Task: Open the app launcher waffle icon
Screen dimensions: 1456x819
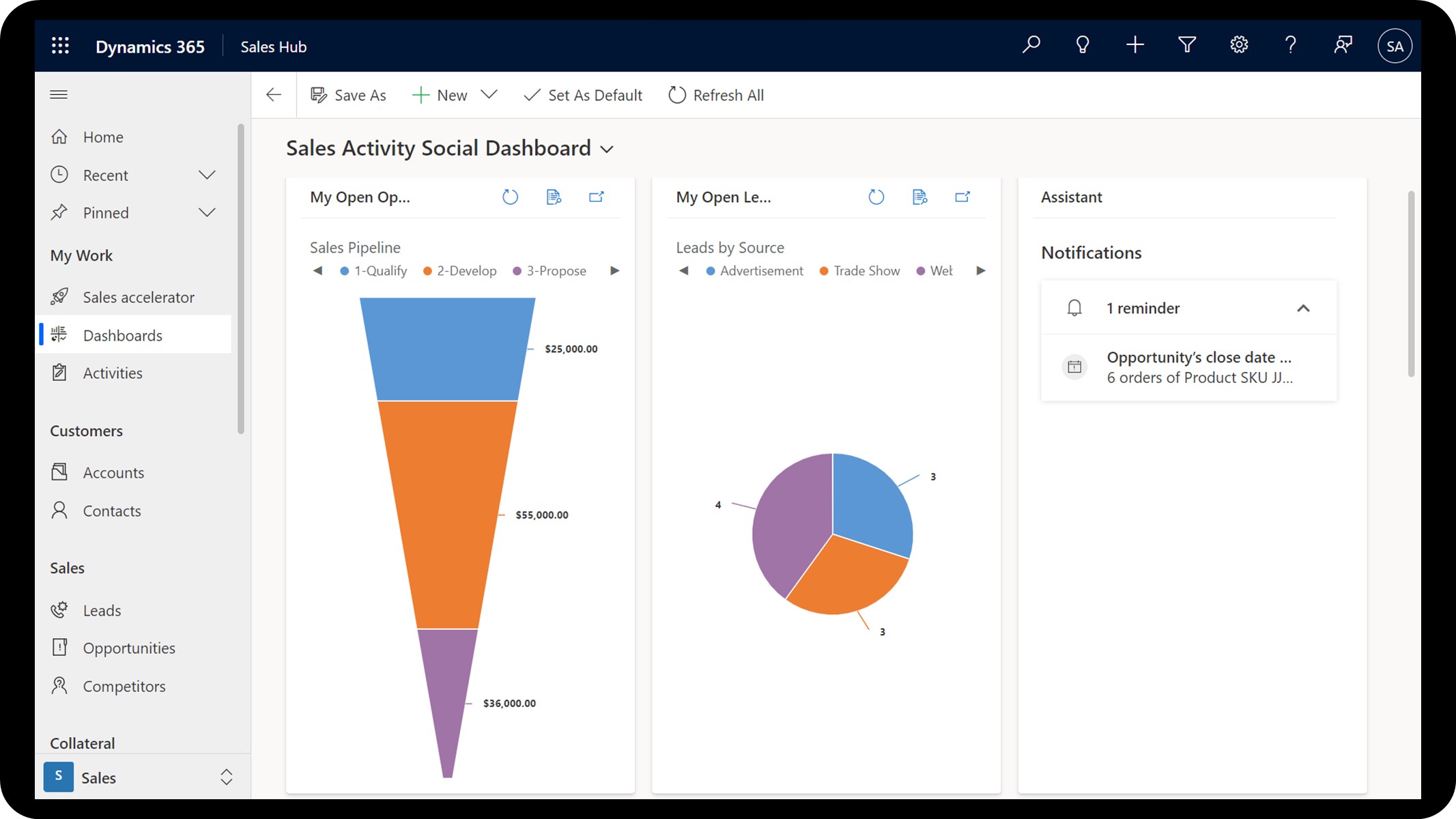Action: [60, 46]
